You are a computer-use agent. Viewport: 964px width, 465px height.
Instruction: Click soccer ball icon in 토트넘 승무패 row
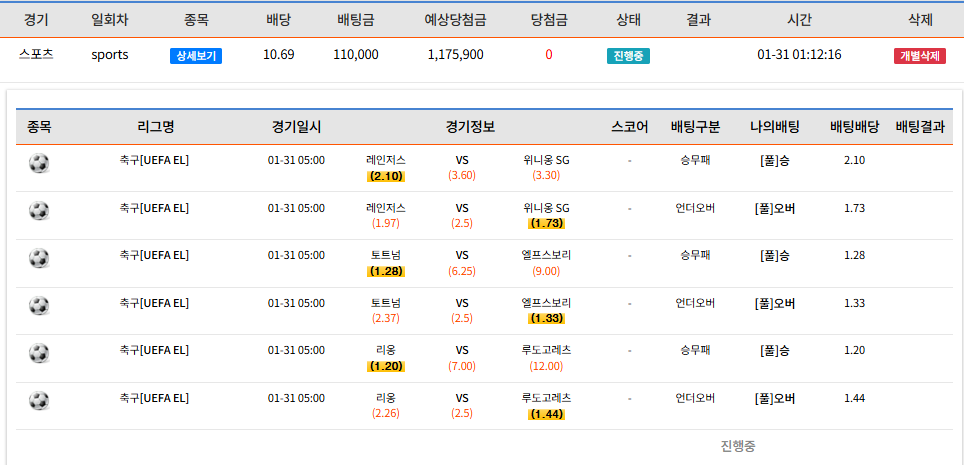coord(39,258)
